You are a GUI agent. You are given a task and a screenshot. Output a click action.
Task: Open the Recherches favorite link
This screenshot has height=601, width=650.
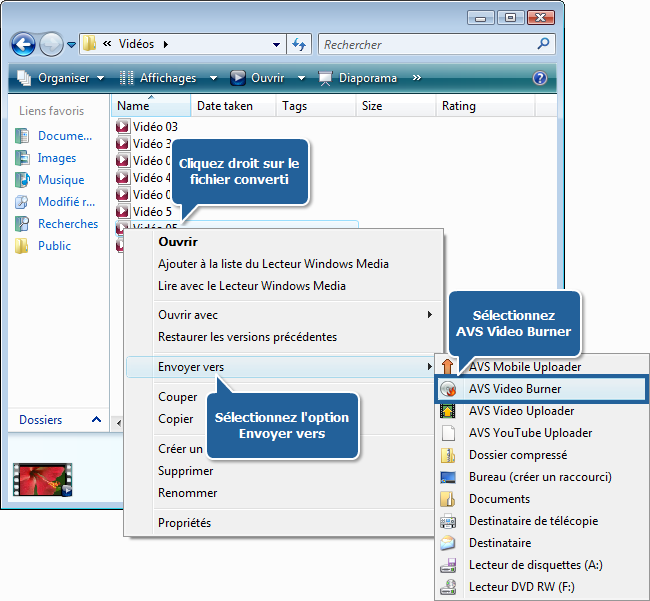coord(68,224)
